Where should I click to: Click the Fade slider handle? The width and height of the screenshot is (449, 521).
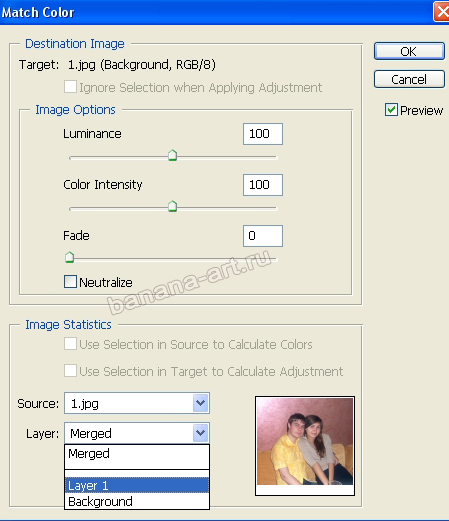69,257
